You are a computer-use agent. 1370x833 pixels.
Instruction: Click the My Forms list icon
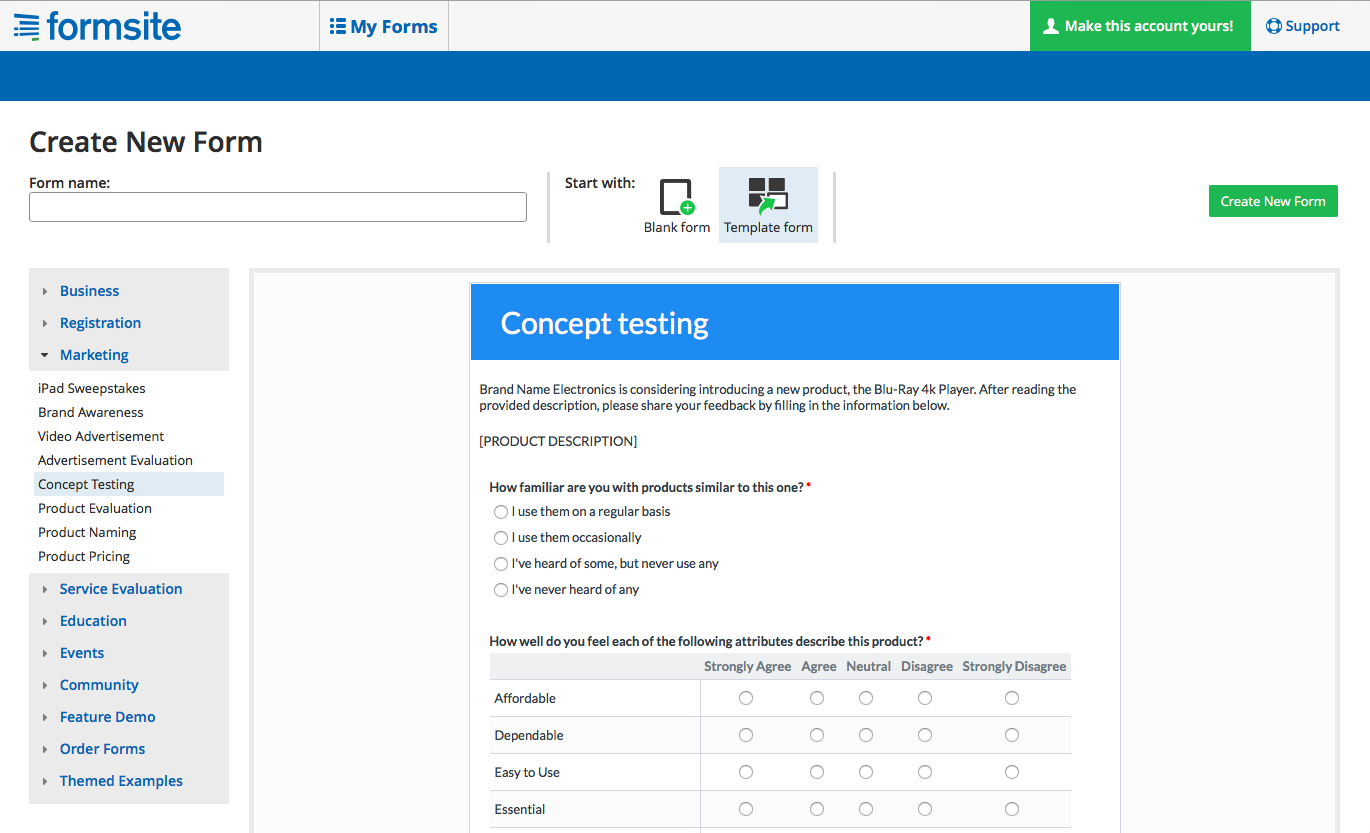click(x=338, y=26)
